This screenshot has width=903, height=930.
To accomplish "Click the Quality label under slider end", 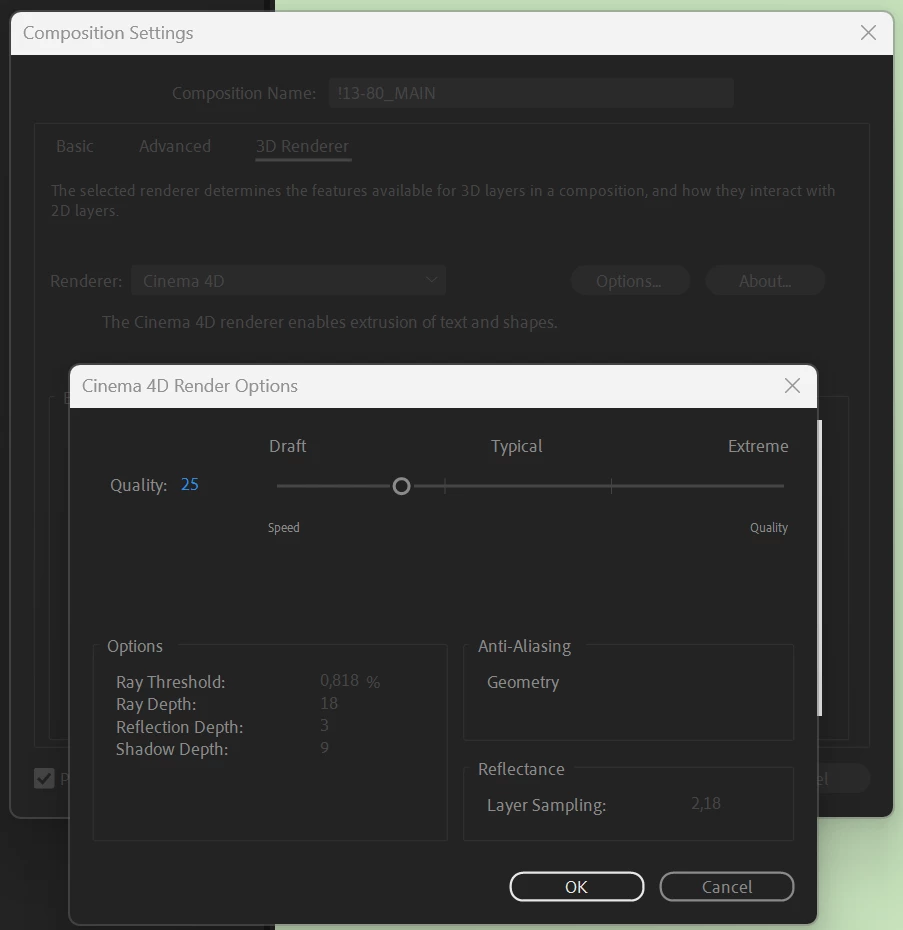I will click(x=769, y=528).
